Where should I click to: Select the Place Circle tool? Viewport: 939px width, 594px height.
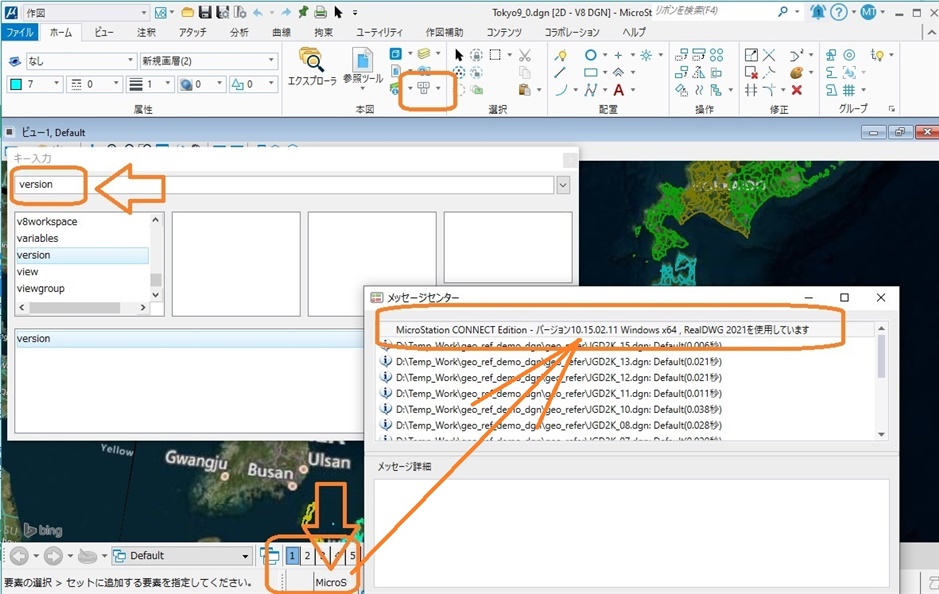point(590,55)
